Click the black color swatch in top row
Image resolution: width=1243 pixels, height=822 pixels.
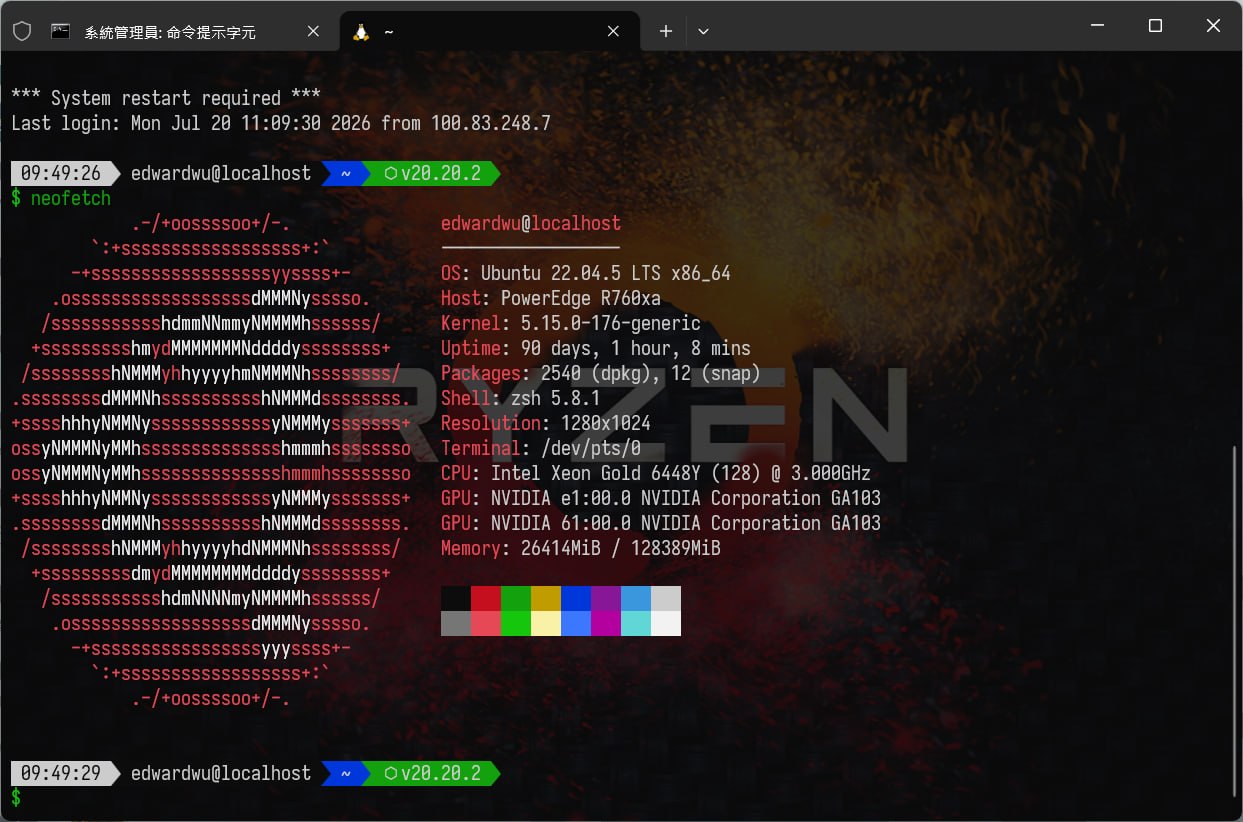point(456,598)
